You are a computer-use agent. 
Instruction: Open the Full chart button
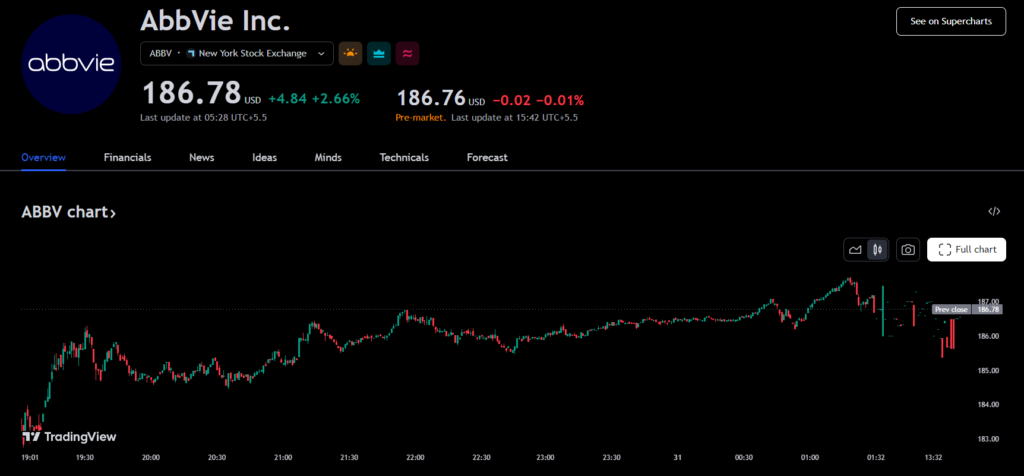(x=967, y=249)
